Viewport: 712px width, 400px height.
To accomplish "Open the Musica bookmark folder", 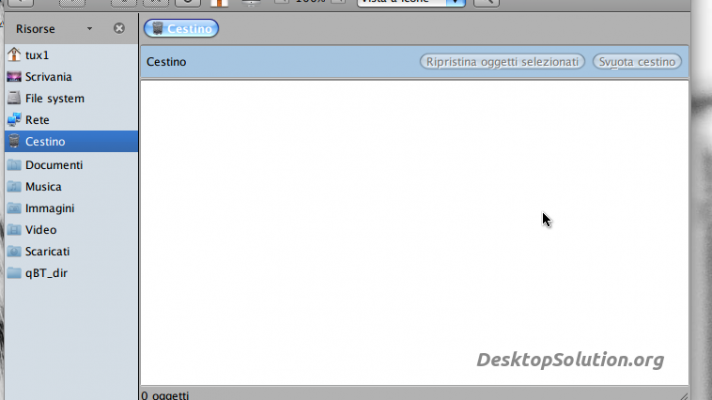I will [71, 187].
